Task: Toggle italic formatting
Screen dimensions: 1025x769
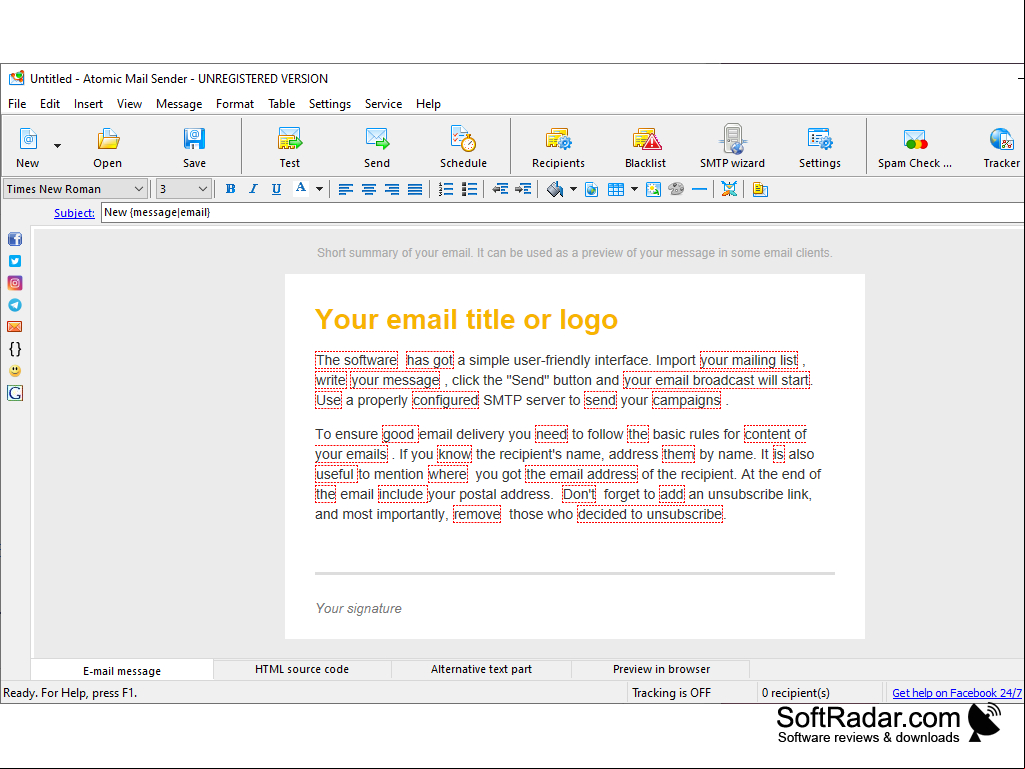Action: [x=254, y=189]
